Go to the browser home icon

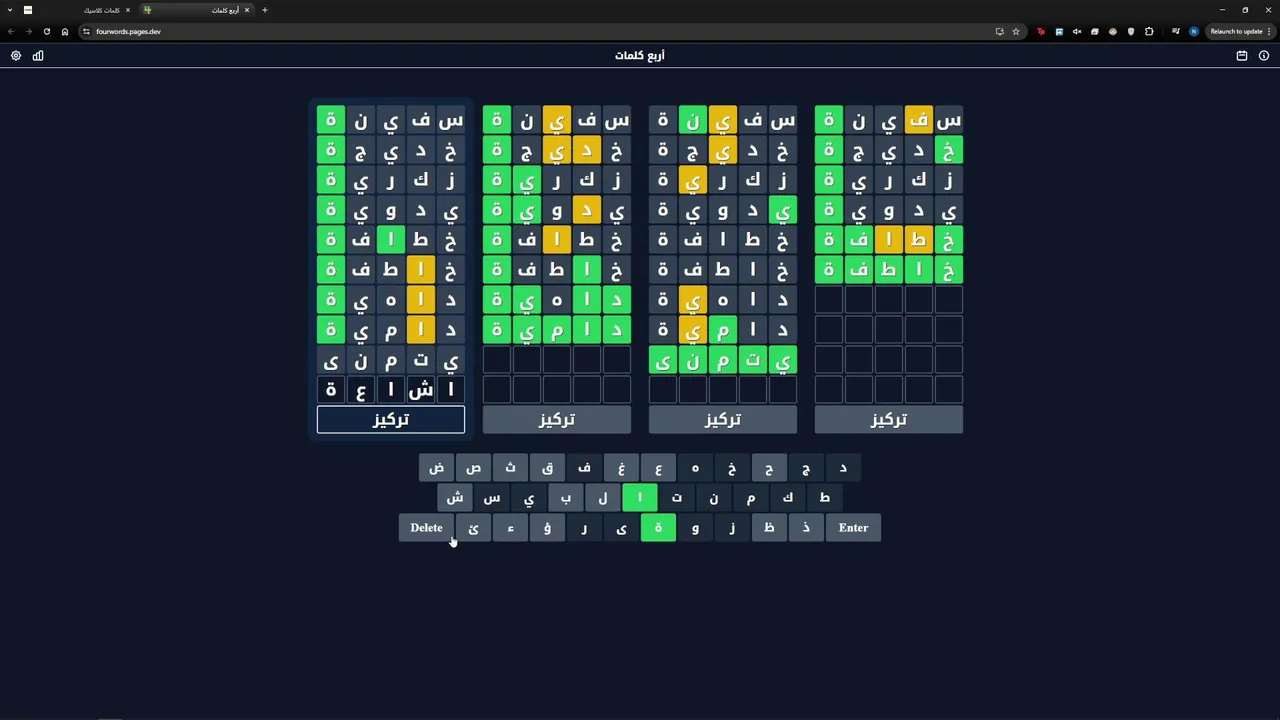pyautogui.click(x=65, y=31)
